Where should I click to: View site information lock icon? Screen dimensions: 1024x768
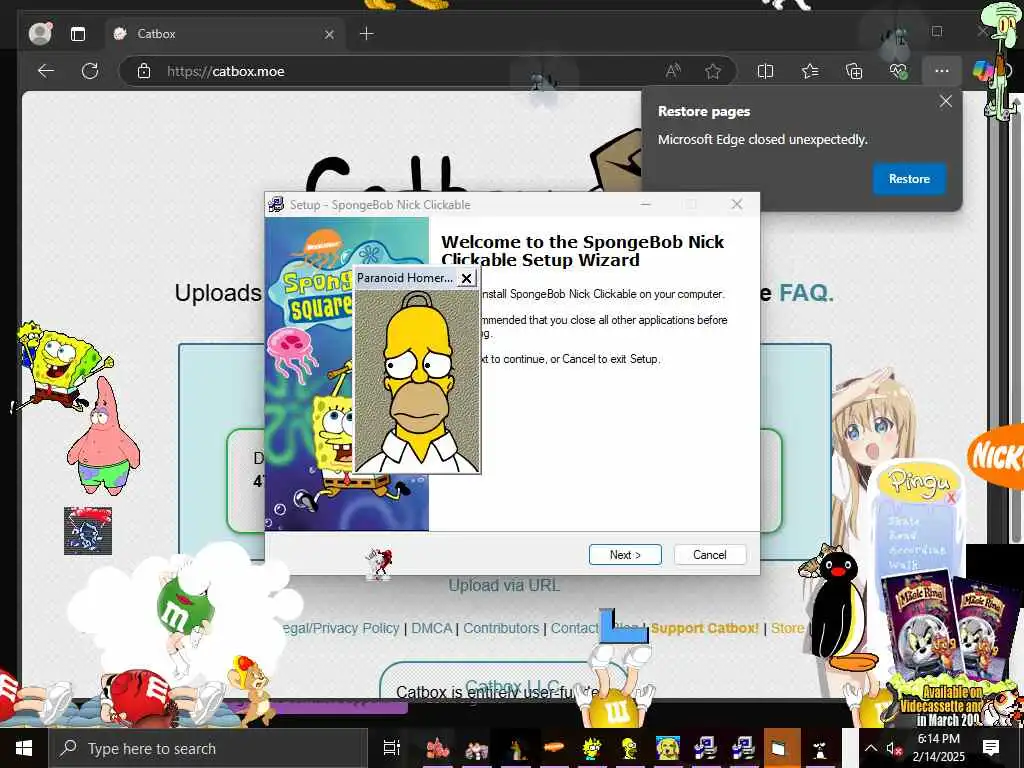coord(144,71)
